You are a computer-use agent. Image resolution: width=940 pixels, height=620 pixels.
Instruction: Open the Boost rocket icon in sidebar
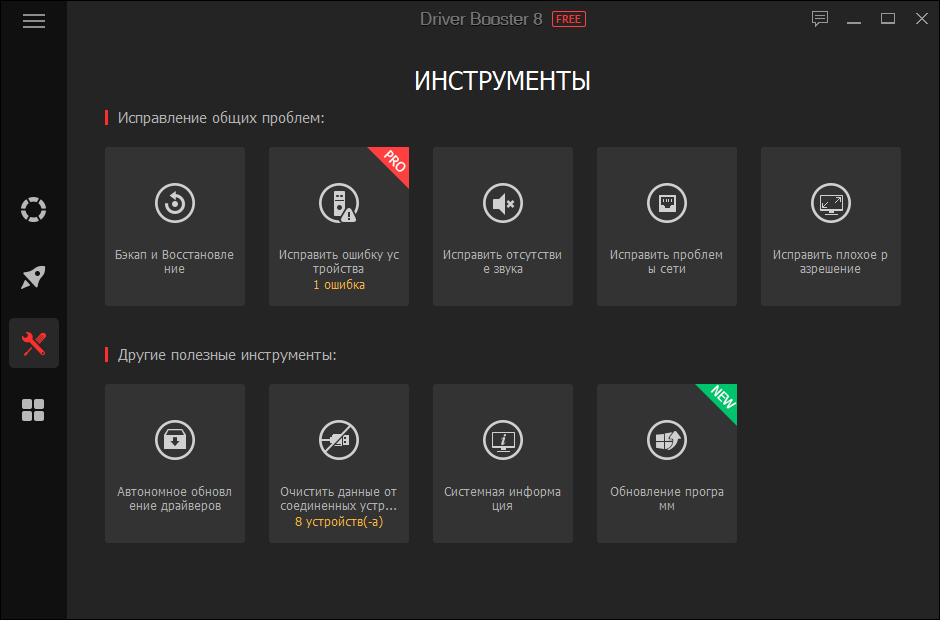[34, 276]
